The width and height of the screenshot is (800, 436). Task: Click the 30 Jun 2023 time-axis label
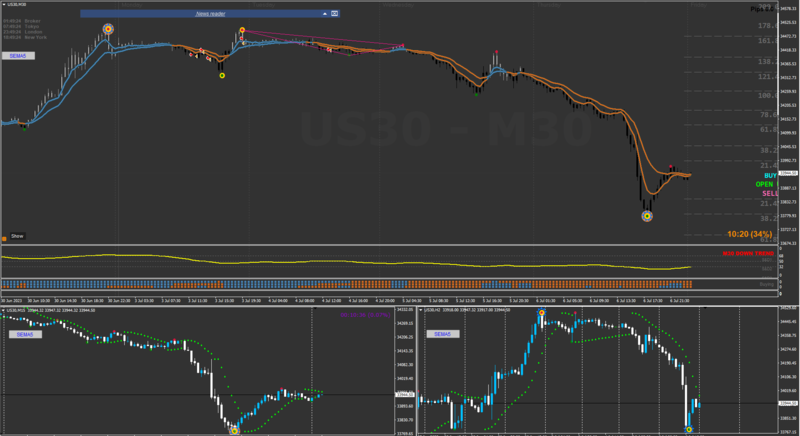pos(11,301)
